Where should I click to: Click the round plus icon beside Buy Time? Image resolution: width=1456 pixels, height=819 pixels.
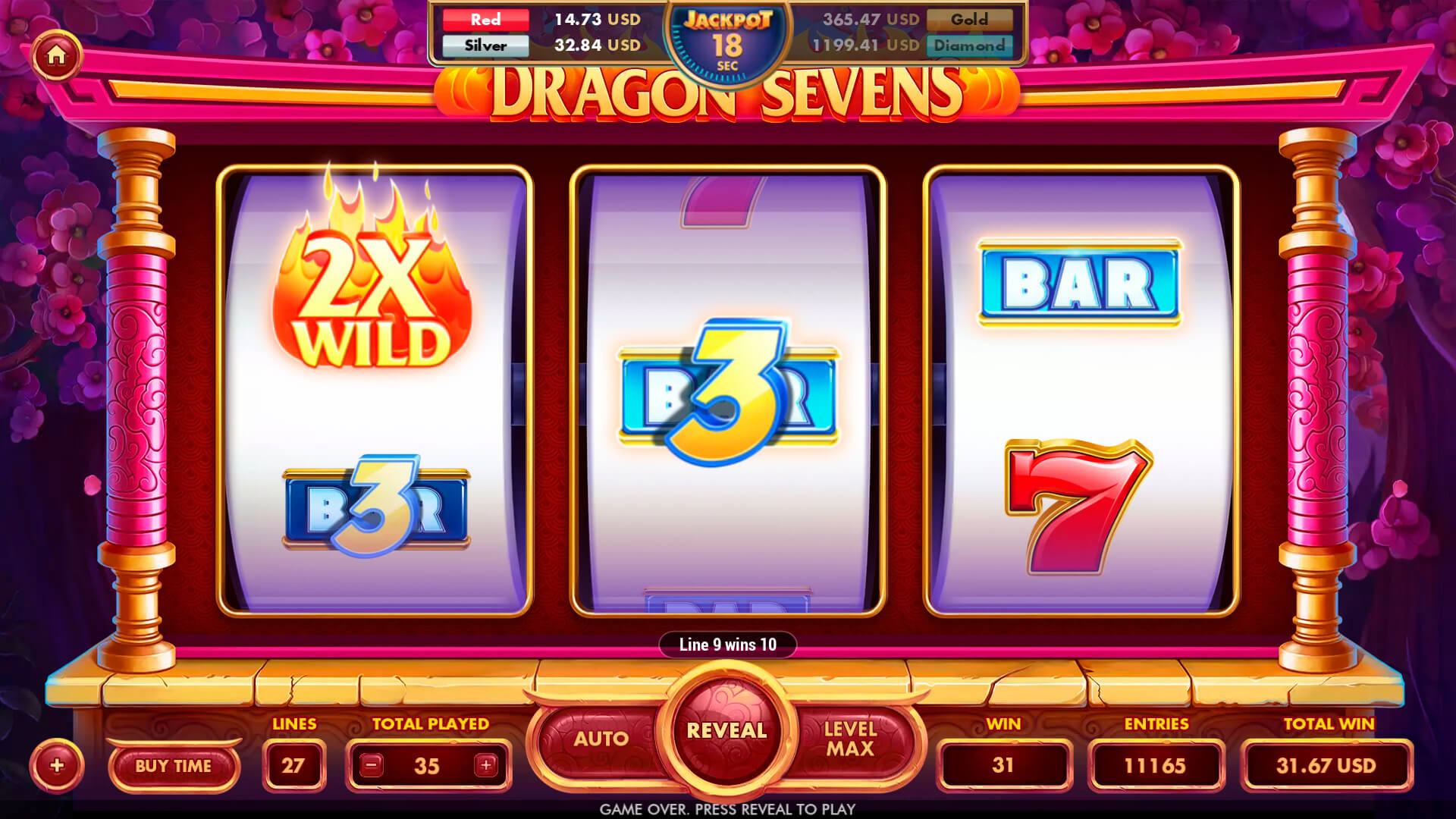coord(57,765)
